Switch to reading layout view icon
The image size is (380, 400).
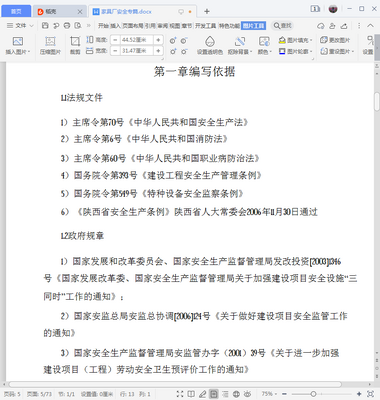(x=191, y=394)
